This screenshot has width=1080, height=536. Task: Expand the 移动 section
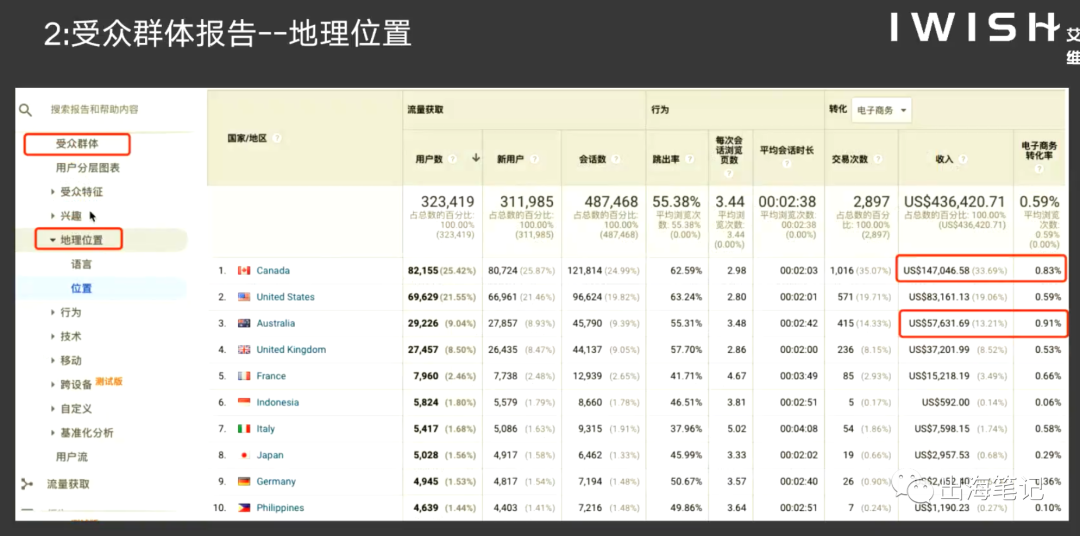pyautogui.click(x=53, y=360)
